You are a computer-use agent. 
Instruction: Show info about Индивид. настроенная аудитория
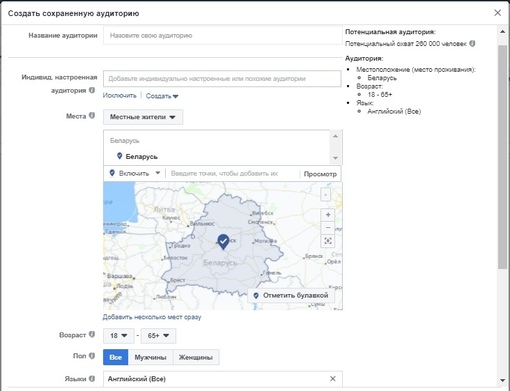pyautogui.click(x=92, y=90)
